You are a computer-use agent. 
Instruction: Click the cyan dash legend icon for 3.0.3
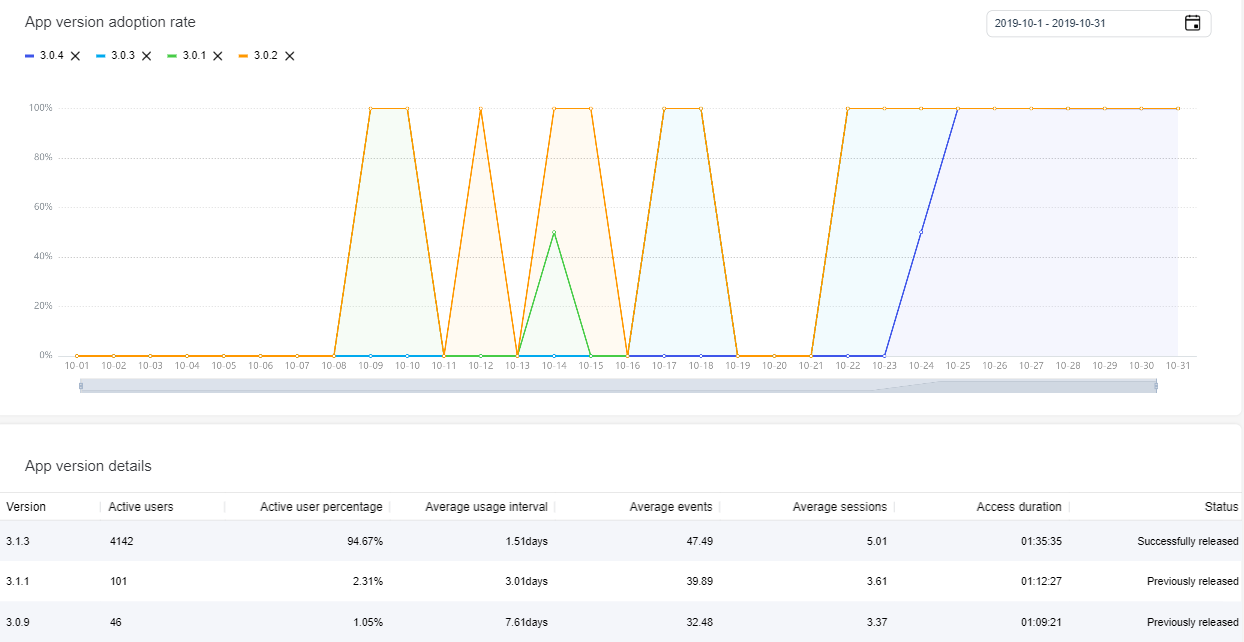(x=102, y=56)
